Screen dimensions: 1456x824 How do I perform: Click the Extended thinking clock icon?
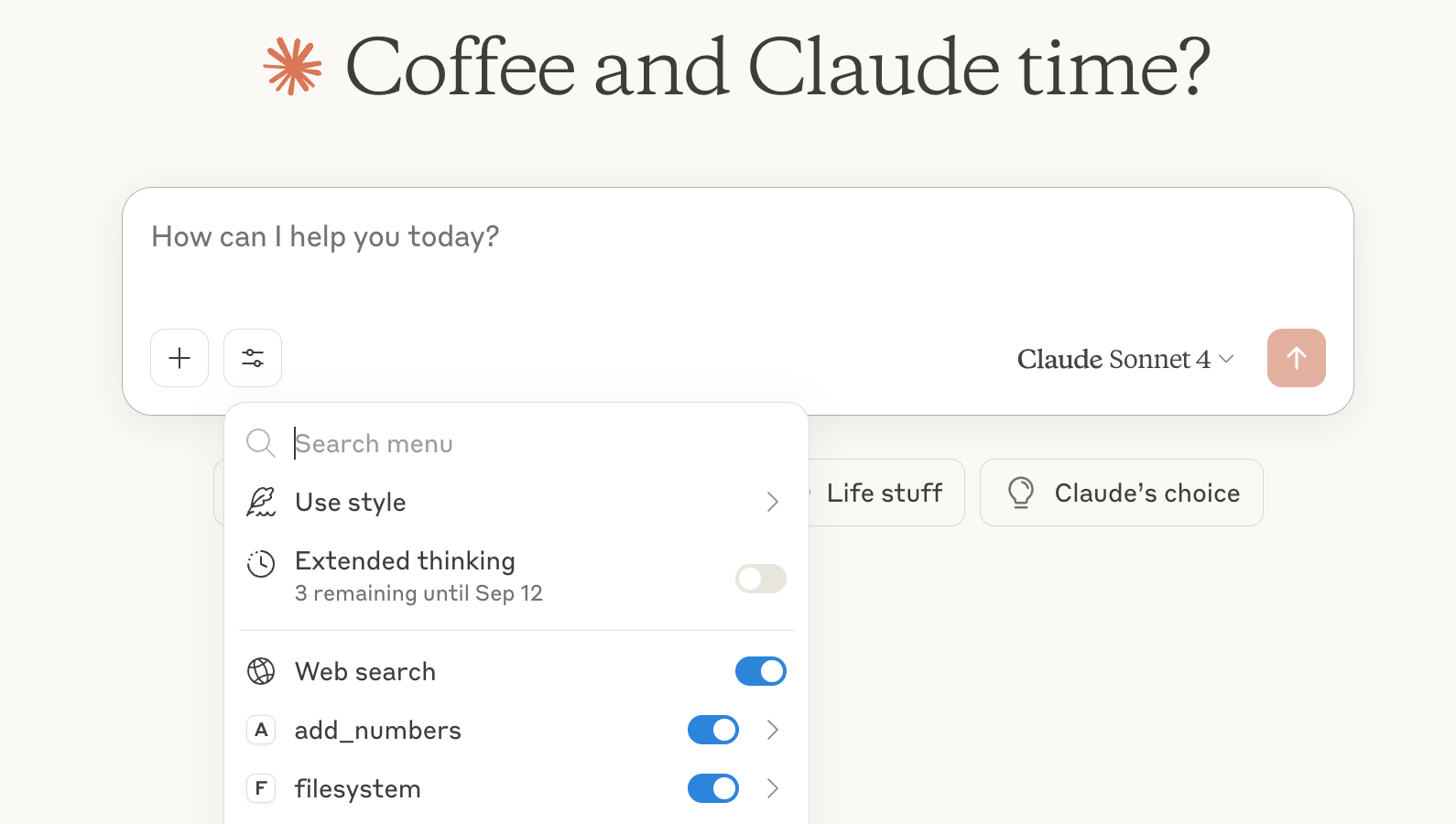pos(261,563)
